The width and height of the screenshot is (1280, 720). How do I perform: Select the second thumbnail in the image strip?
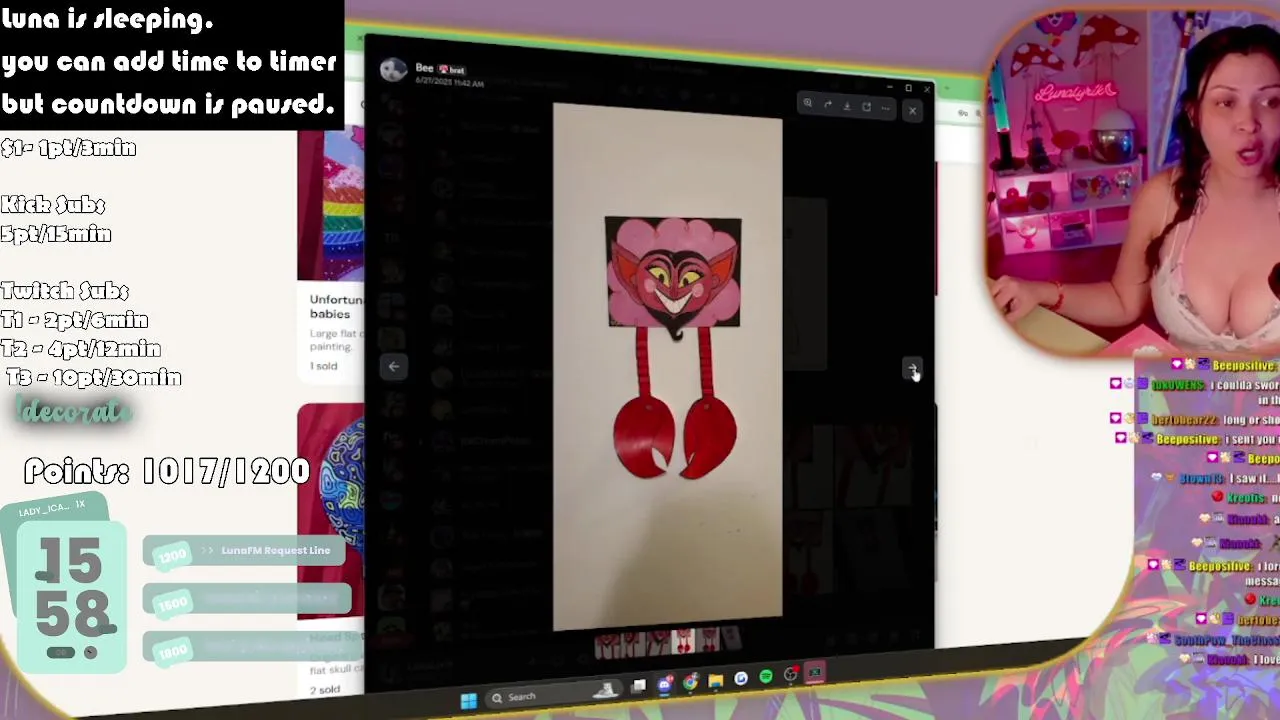coord(633,643)
